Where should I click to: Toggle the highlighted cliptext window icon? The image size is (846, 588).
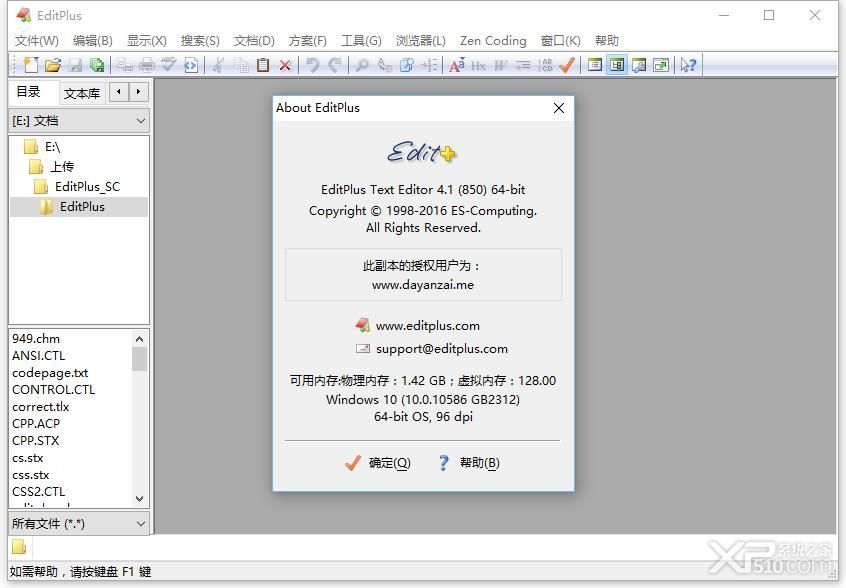click(x=617, y=65)
